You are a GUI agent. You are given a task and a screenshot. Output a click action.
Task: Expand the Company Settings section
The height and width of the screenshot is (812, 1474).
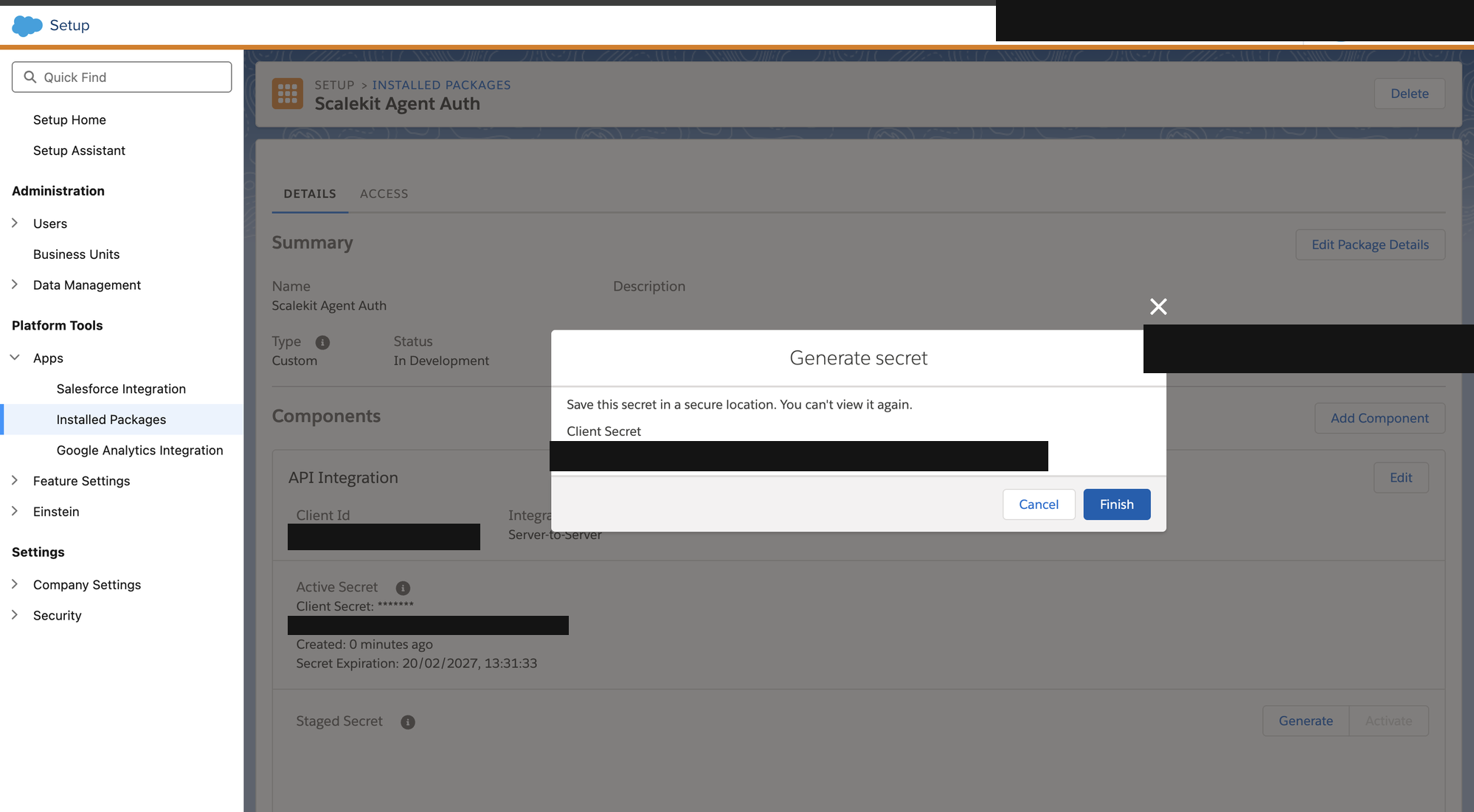[x=15, y=584]
